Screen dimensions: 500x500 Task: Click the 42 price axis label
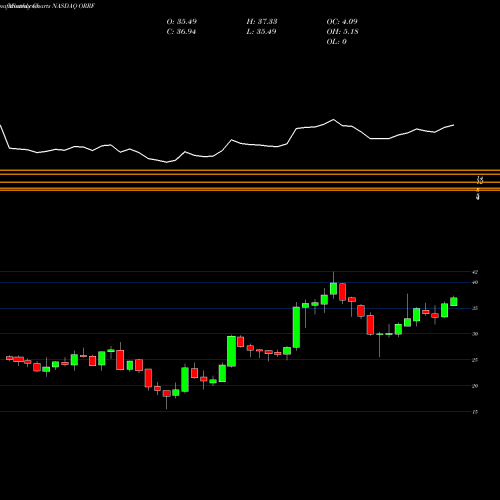click(x=475, y=272)
